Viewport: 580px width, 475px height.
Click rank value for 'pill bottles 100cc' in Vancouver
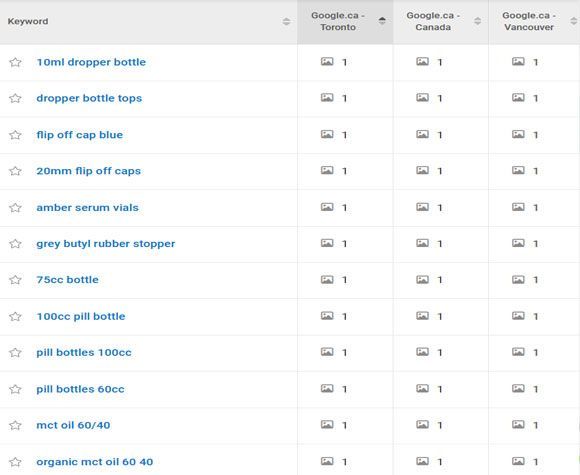tap(535, 353)
